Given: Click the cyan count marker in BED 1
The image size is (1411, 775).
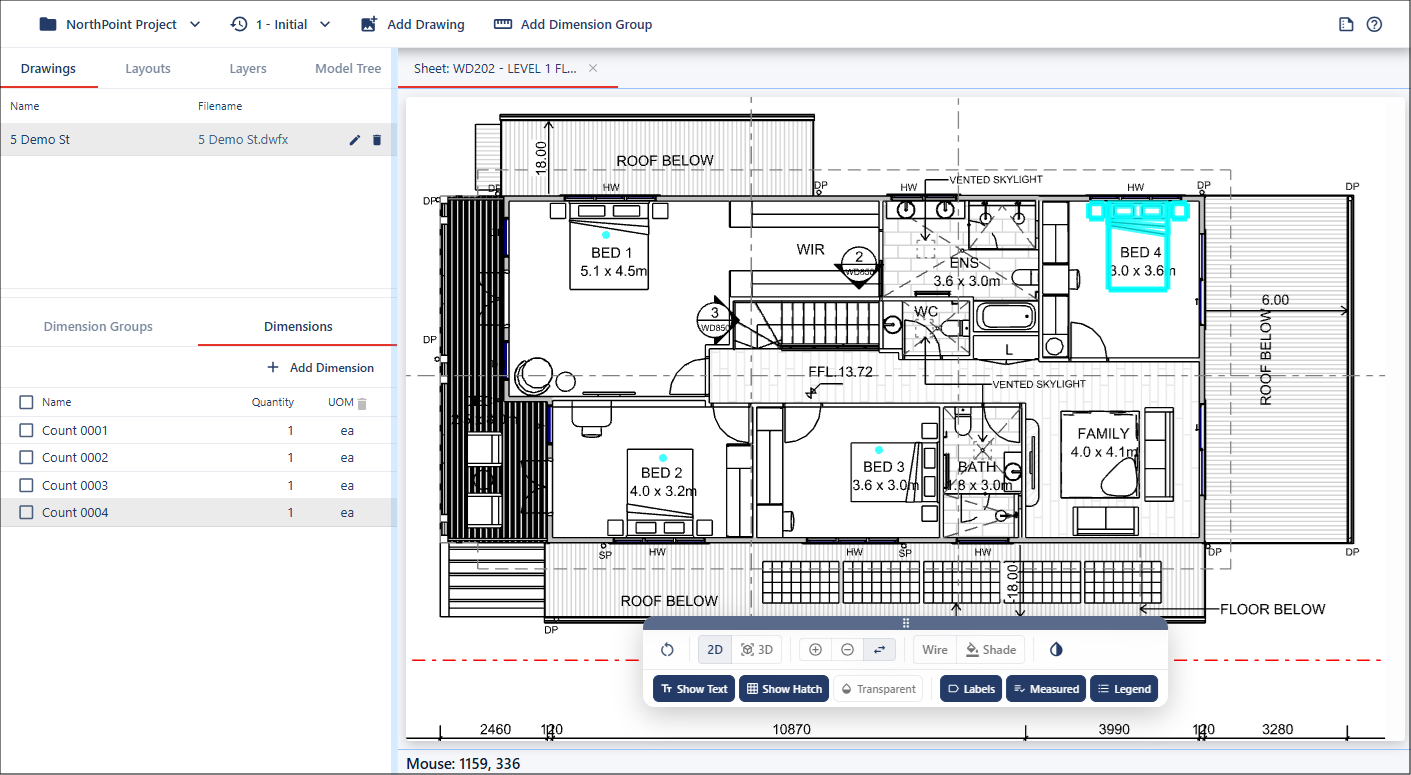Looking at the screenshot, I should tap(606, 234).
